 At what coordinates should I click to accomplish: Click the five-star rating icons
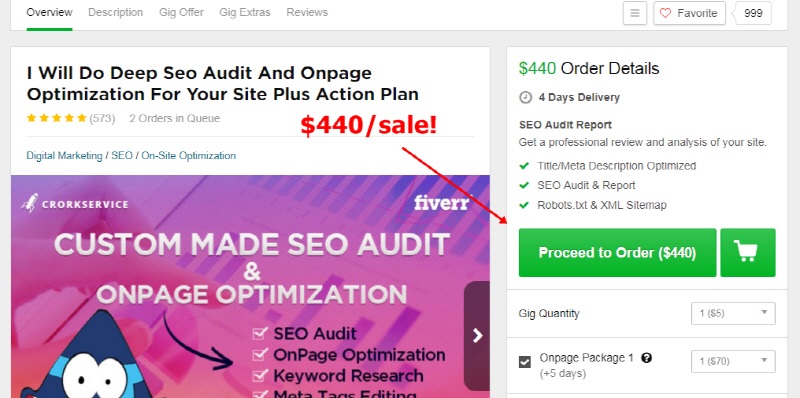(56, 118)
